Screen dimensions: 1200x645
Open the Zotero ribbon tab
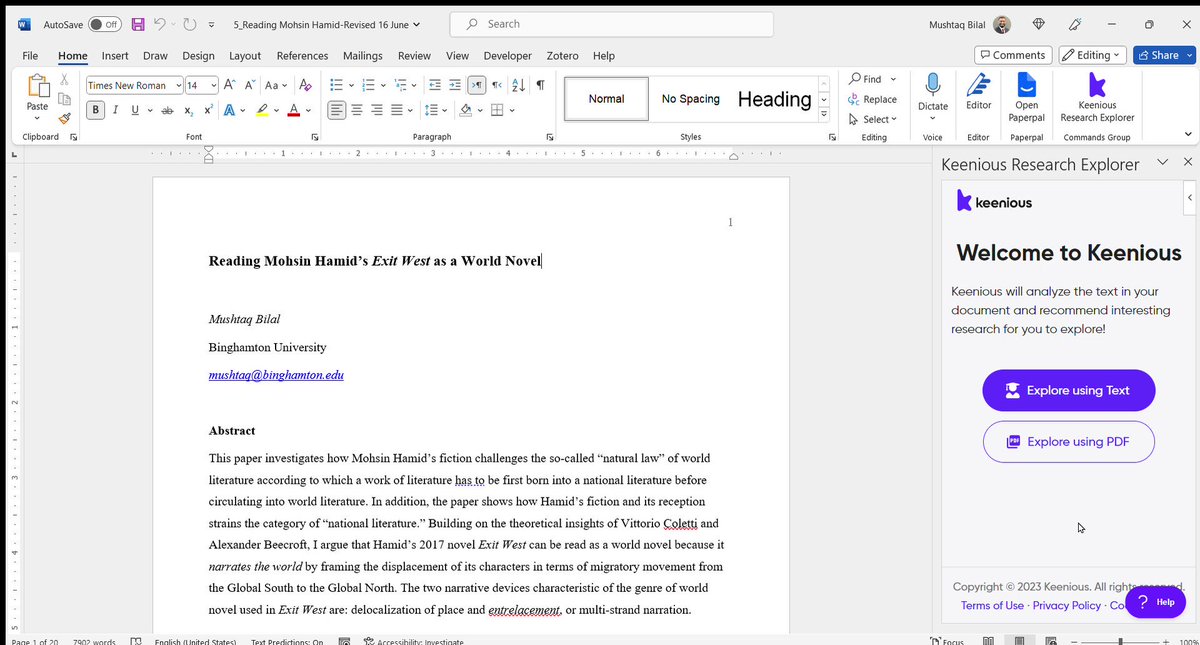coord(562,56)
